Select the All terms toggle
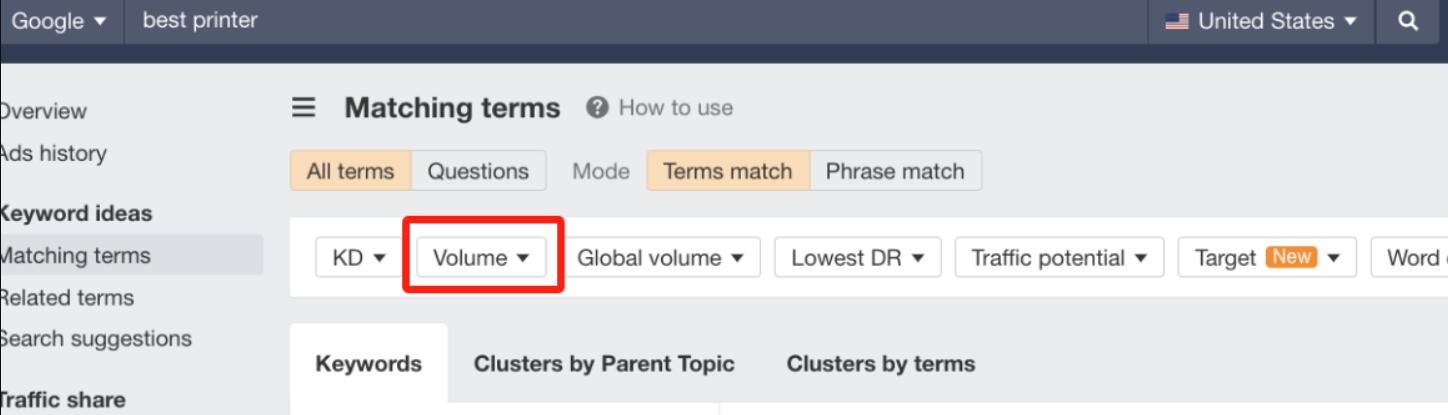The image size is (1448, 415). point(350,171)
